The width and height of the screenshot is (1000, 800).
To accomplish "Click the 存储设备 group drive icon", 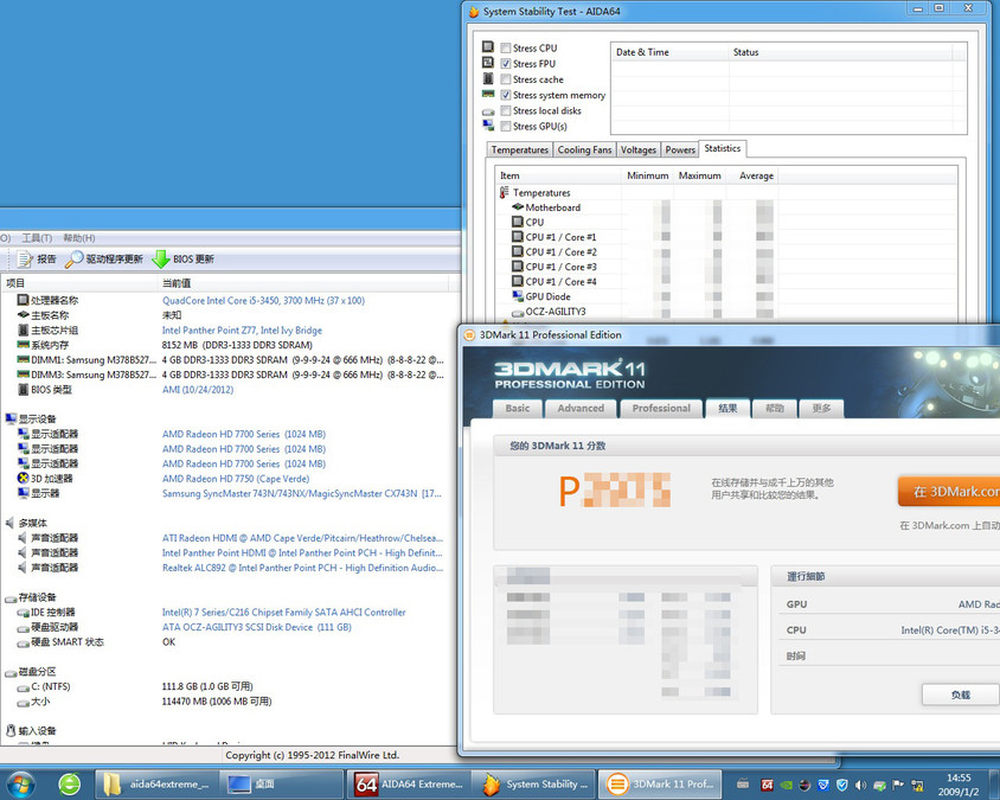I will click(x=11, y=598).
